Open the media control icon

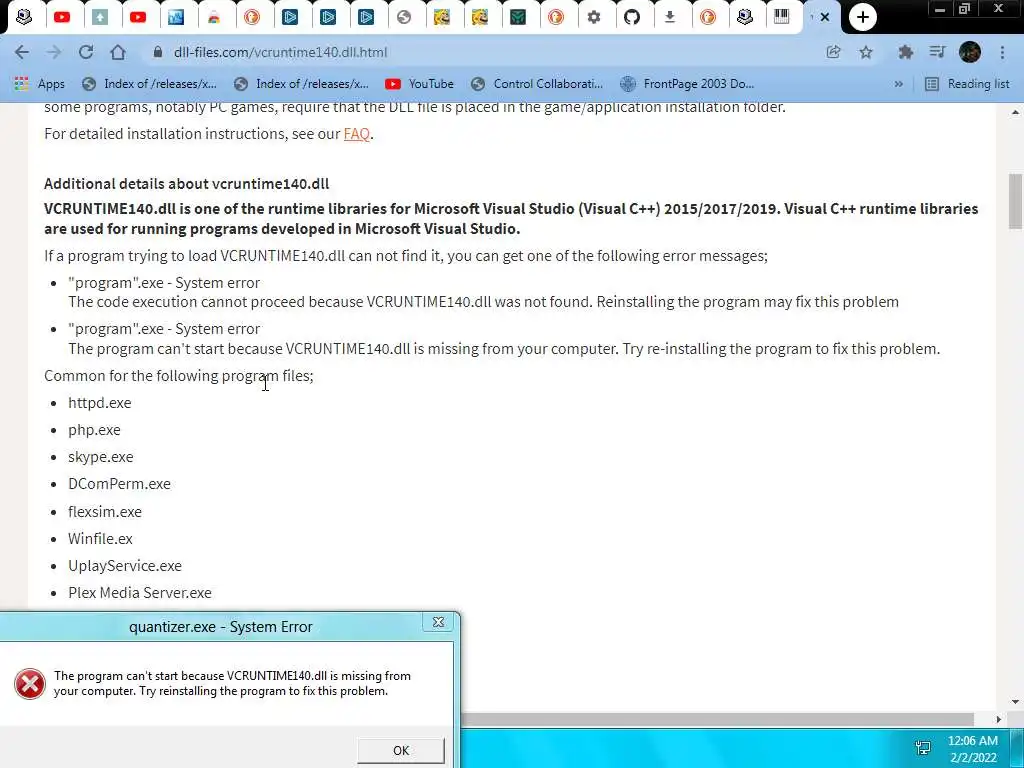click(938, 52)
